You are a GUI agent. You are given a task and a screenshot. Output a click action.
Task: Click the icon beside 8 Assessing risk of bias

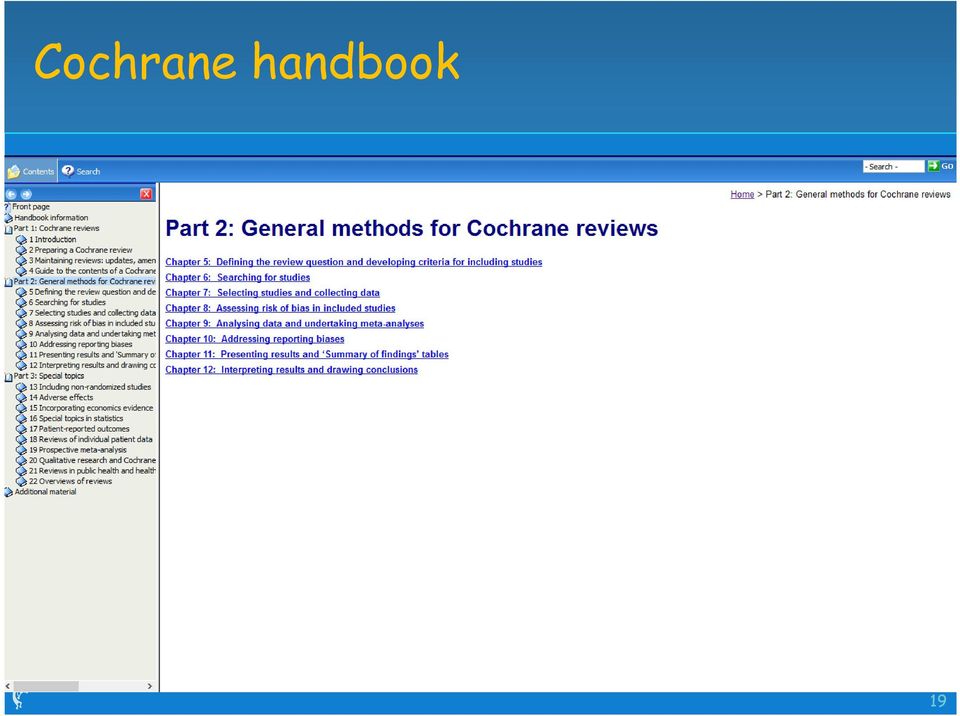pyautogui.click(x=21, y=323)
